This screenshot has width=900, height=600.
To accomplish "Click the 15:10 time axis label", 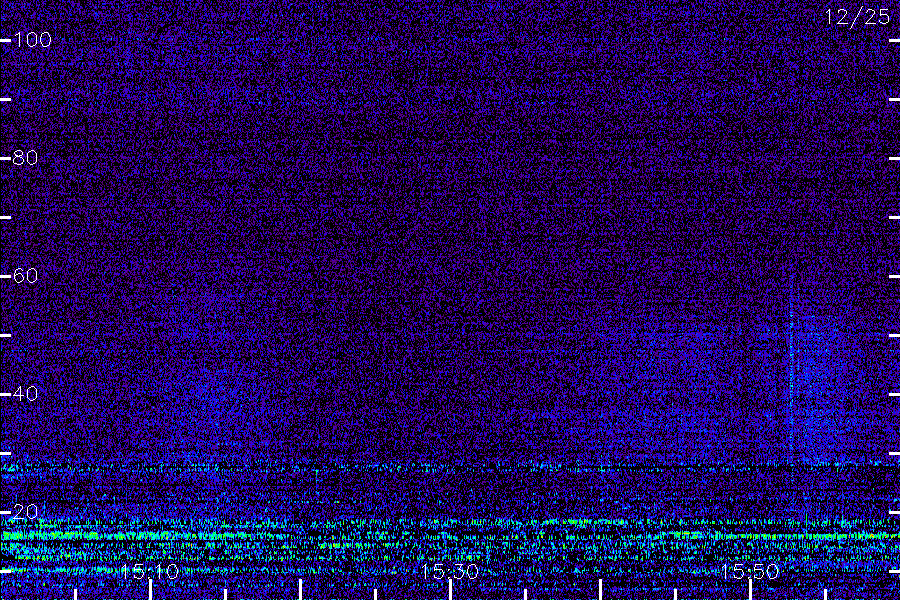I will click(x=150, y=571).
